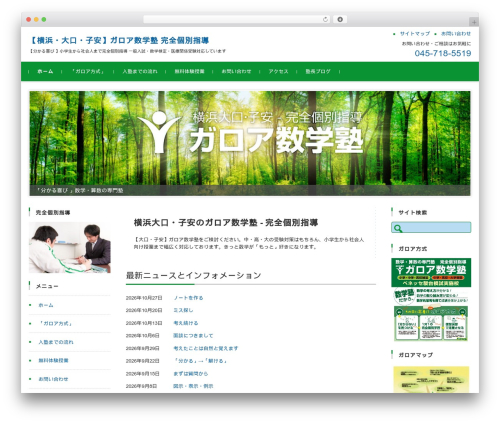The width and height of the screenshot is (500, 423).
Task: Open the news post 面談につきまして
Action: coord(193,336)
